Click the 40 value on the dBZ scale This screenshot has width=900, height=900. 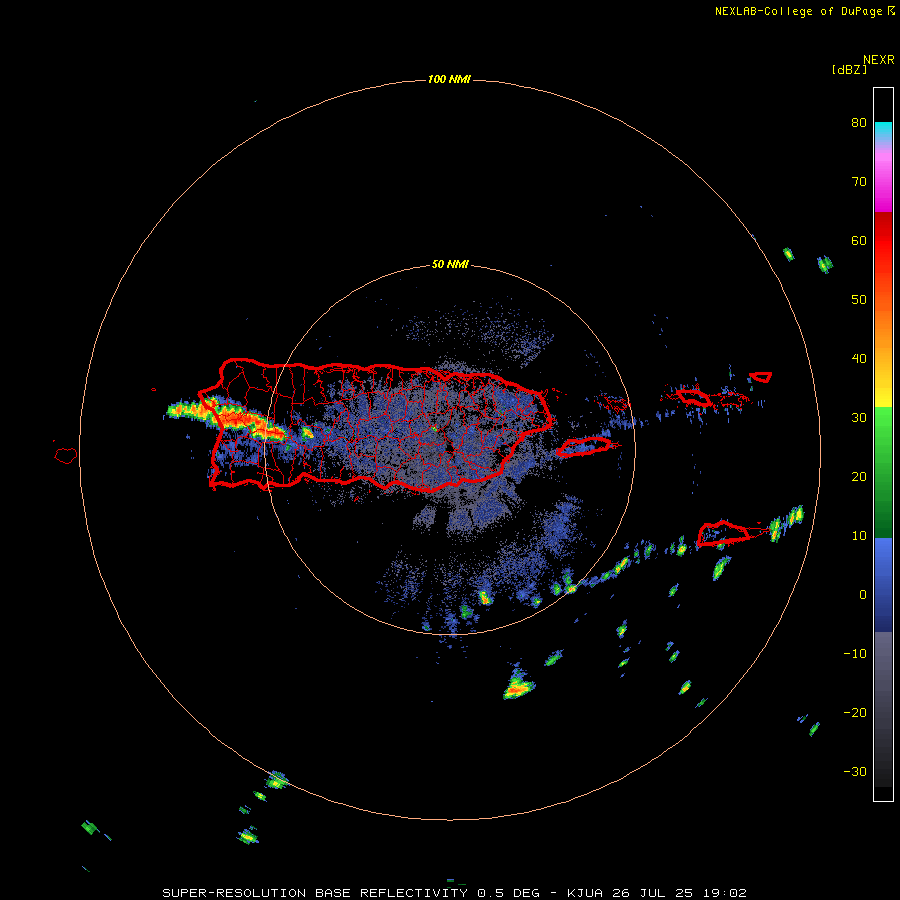[859, 359]
